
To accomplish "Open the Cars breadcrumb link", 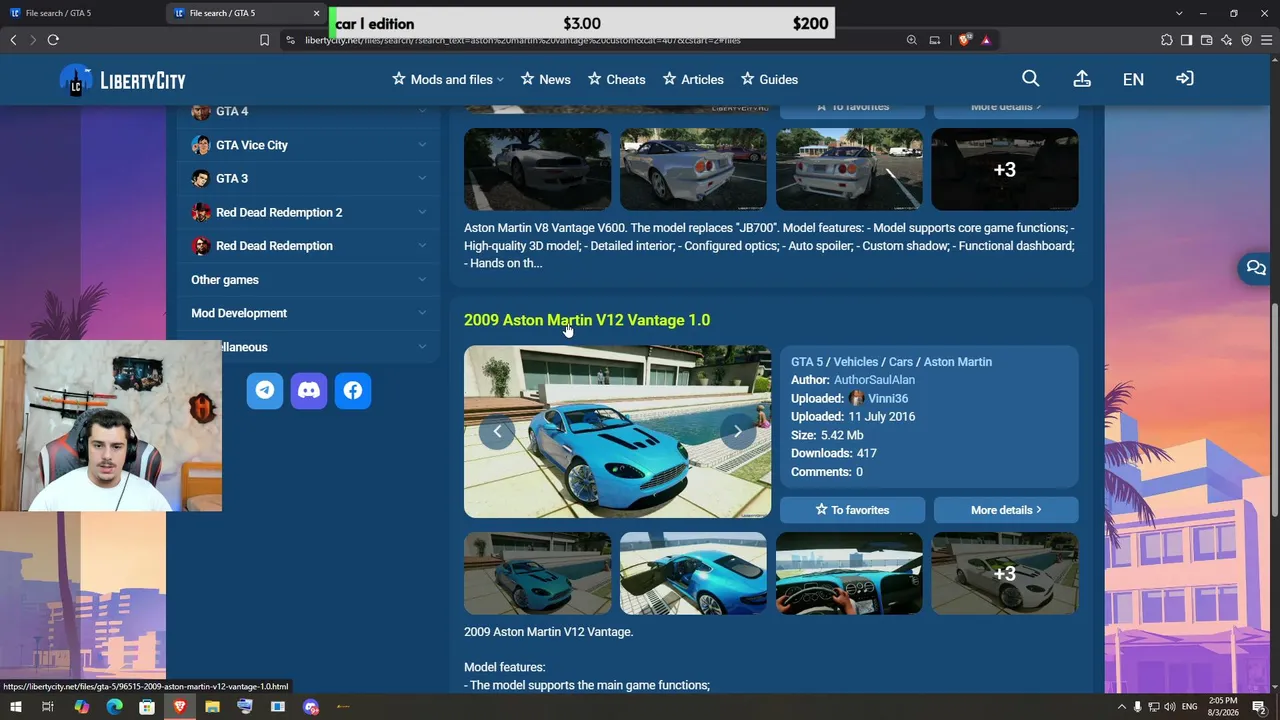I will 901,362.
